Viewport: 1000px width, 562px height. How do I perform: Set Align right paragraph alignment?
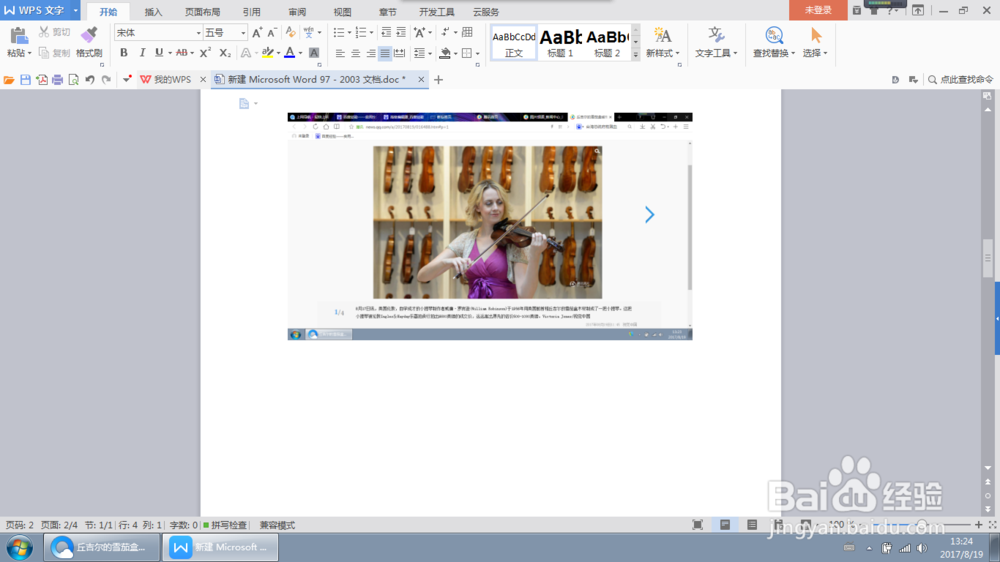(371, 54)
